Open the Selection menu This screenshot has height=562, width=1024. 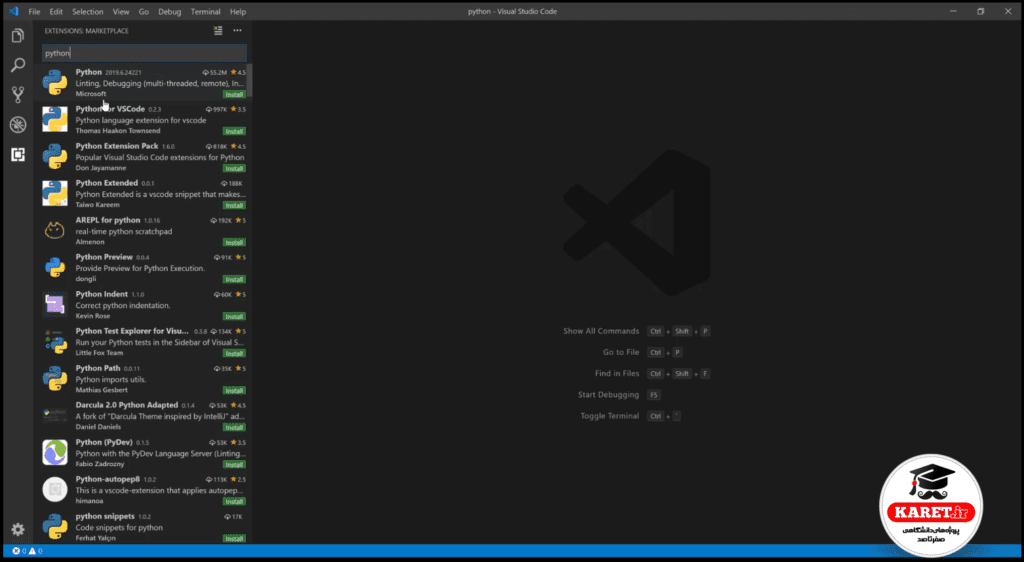pyautogui.click(x=88, y=12)
